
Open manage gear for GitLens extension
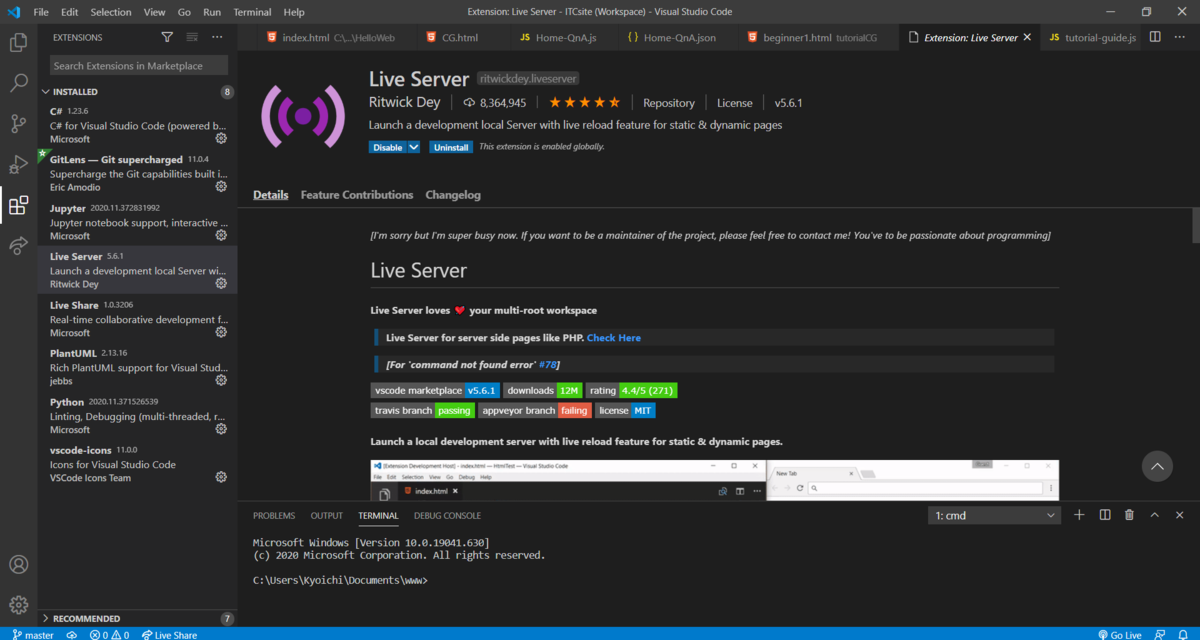pyautogui.click(x=221, y=187)
